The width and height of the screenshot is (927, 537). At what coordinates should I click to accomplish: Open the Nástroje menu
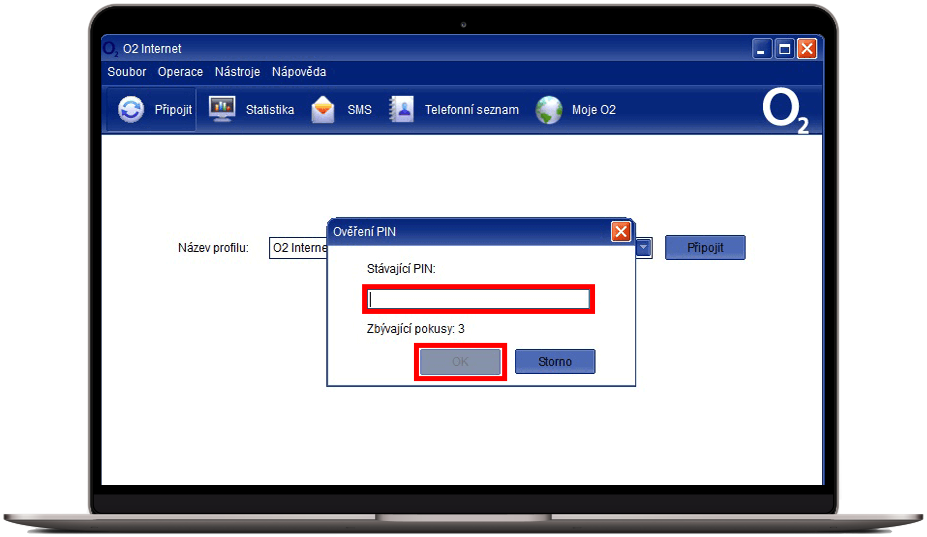coord(237,72)
